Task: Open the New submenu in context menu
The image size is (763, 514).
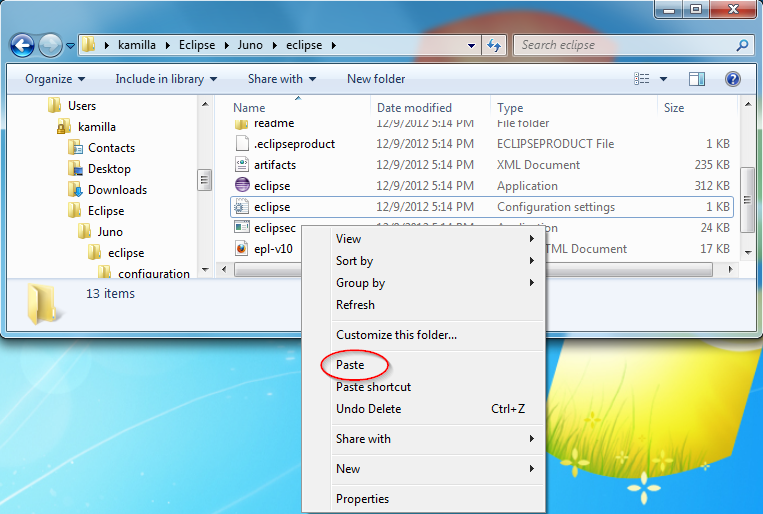Action: (348, 469)
